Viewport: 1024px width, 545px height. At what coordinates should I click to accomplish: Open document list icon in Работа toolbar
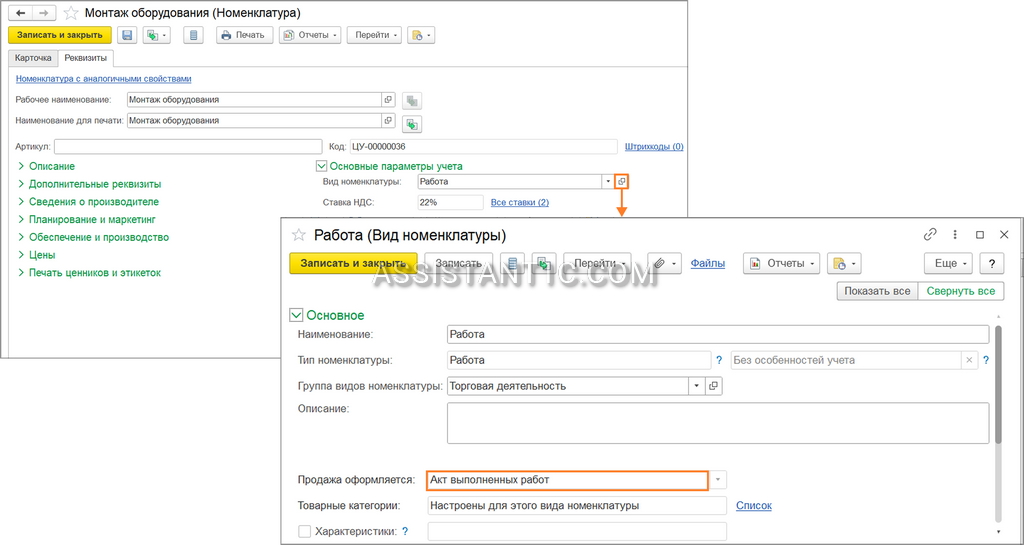[x=513, y=263]
